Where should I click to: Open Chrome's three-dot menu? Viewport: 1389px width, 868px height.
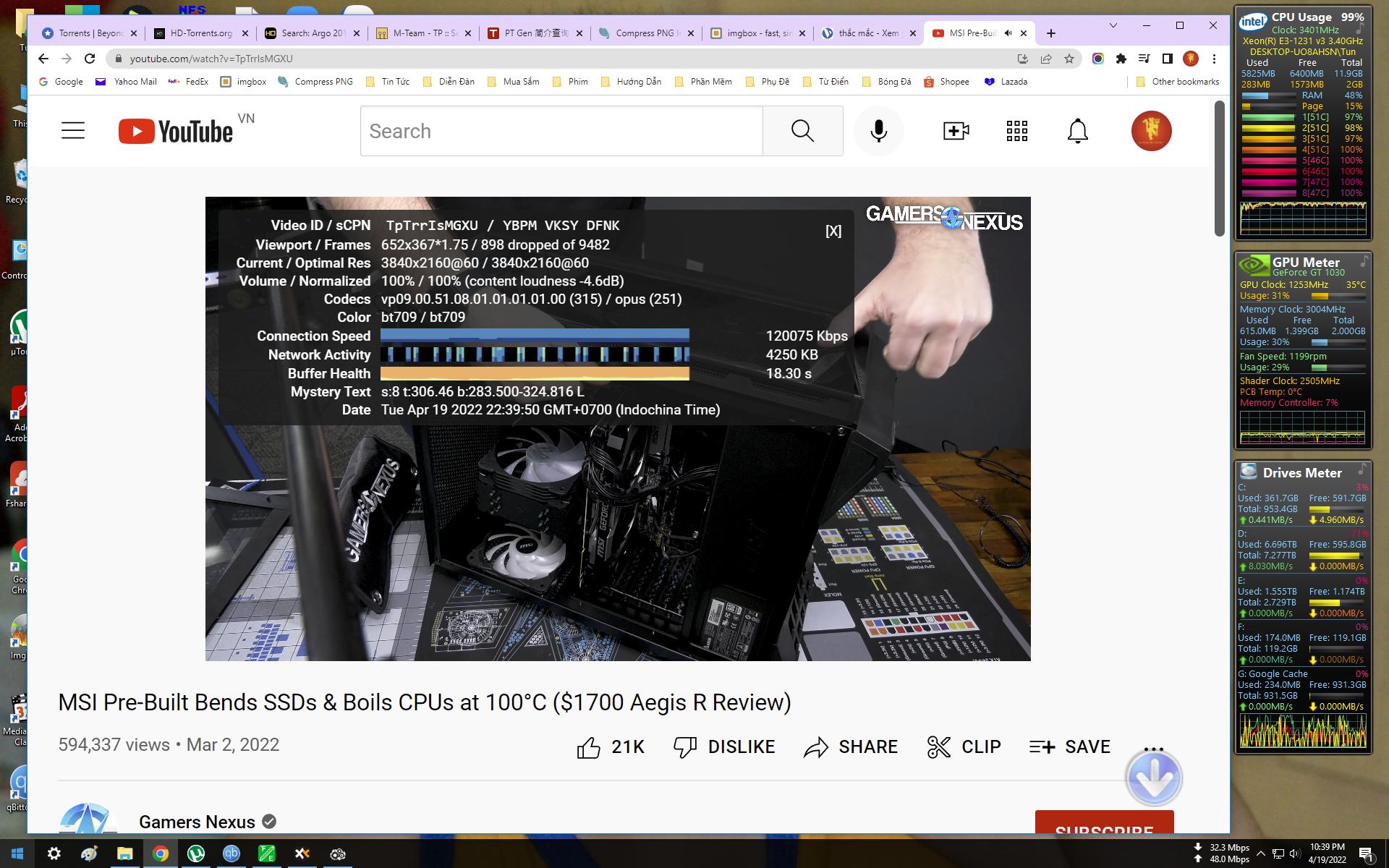[1215, 59]
